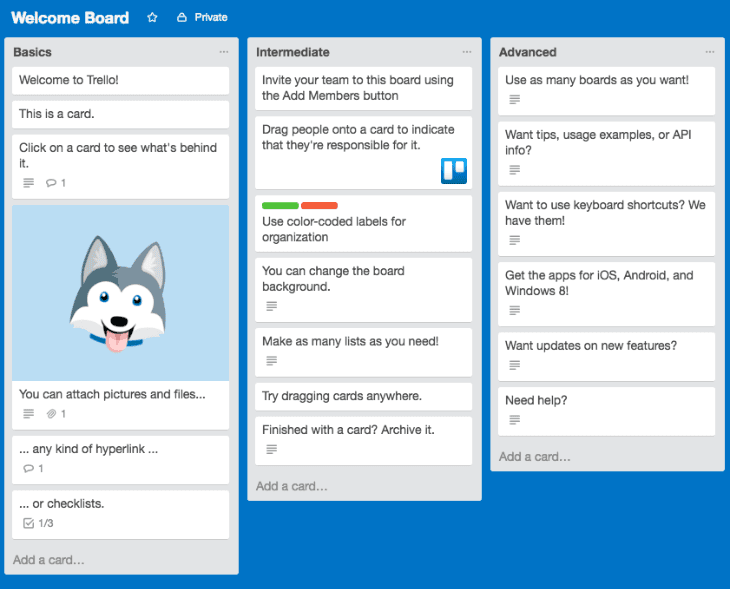Click 'Add a card…' in Advanced list

click(x=535, y=457)
